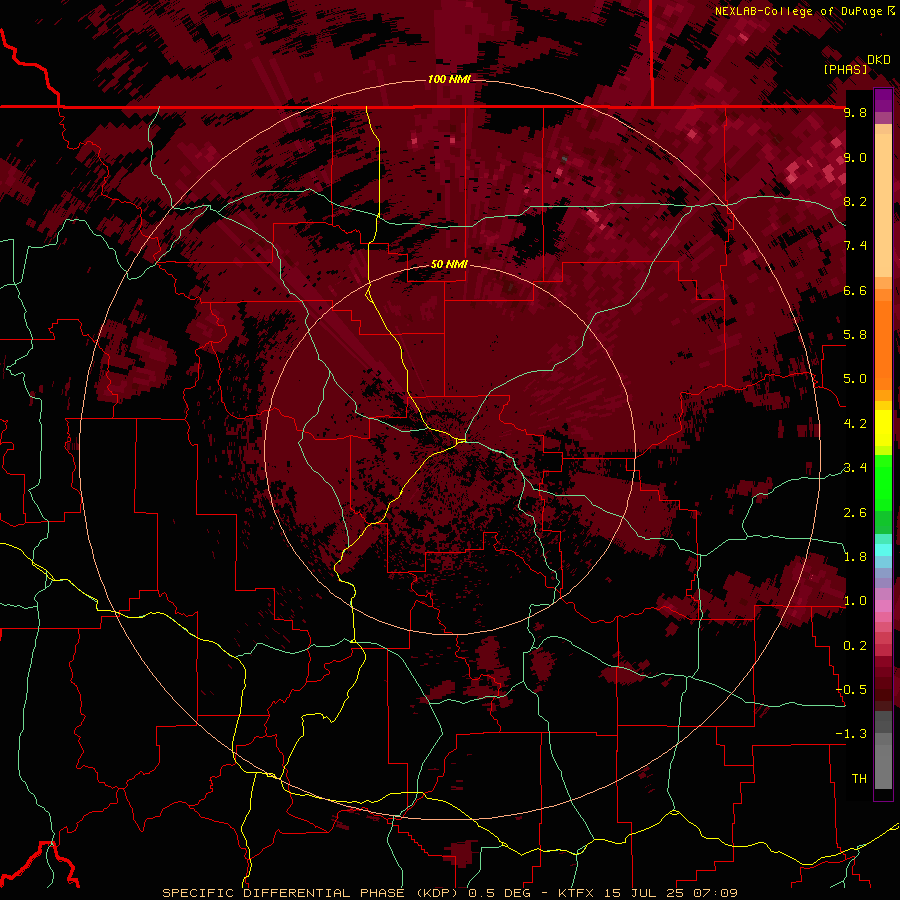Click the 3.4 value on the color scale
900x900 pixels.
coord(855,468)
